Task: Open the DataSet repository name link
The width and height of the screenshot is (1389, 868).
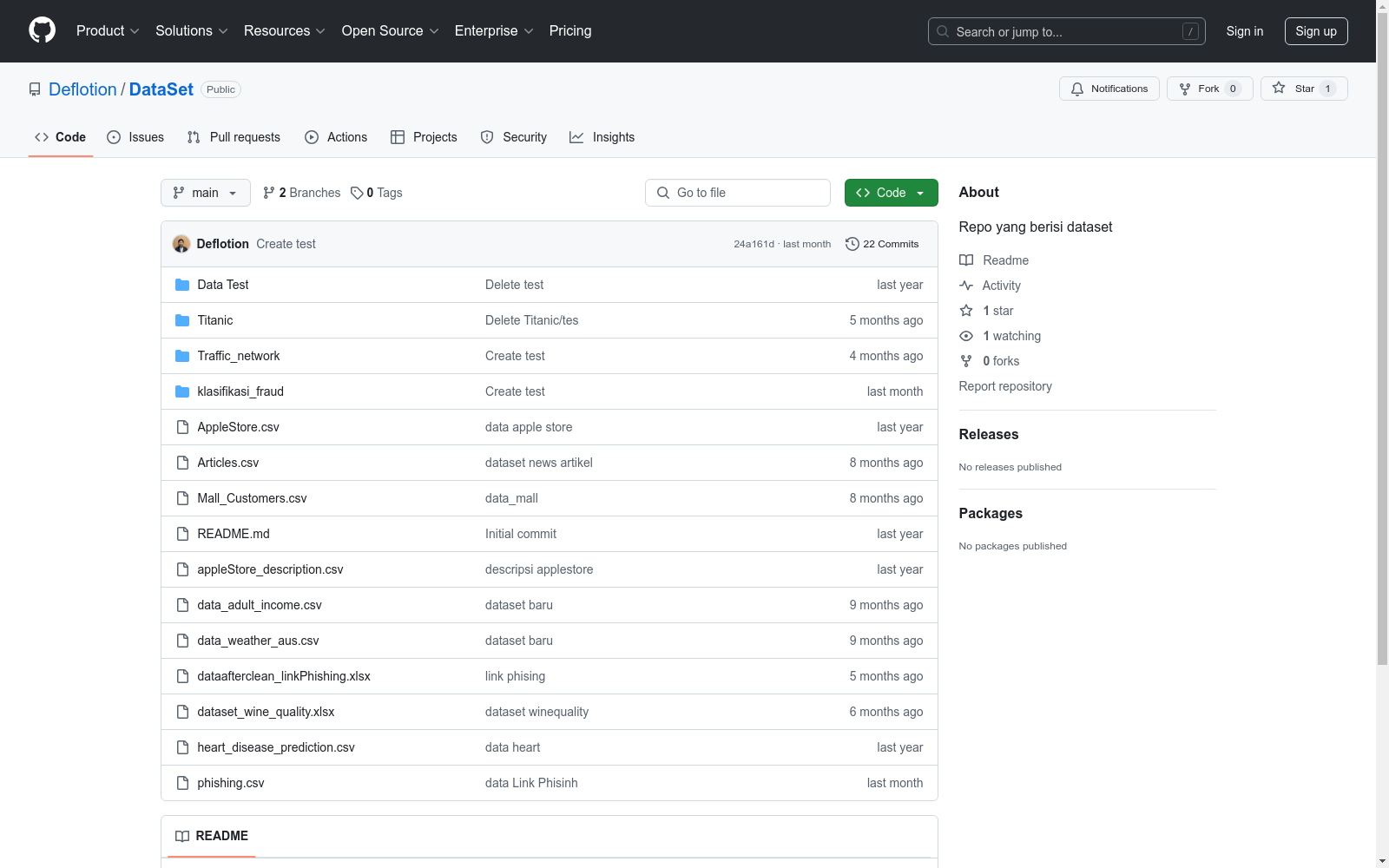Action: tap(161, 89)
